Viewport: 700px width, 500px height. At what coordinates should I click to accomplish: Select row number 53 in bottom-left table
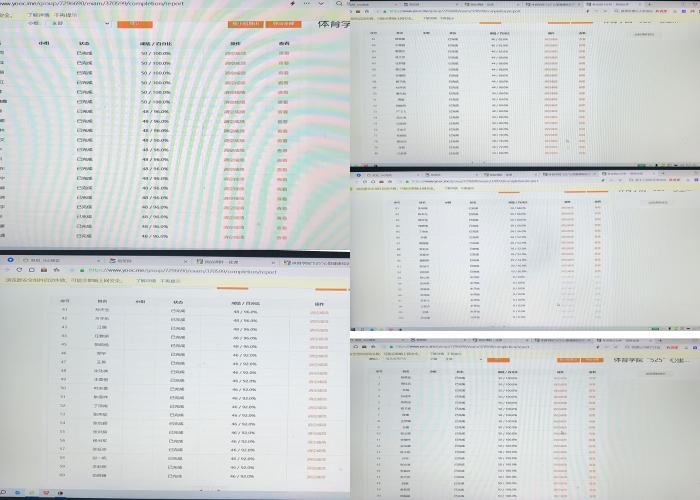pyautogui.click(x=63, y=414)
